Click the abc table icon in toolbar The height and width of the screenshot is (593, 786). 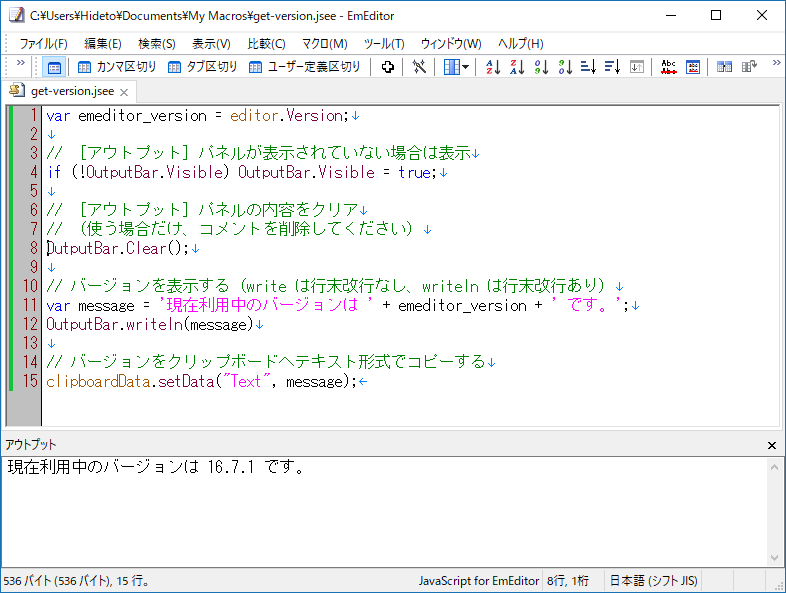click(693, 67)
